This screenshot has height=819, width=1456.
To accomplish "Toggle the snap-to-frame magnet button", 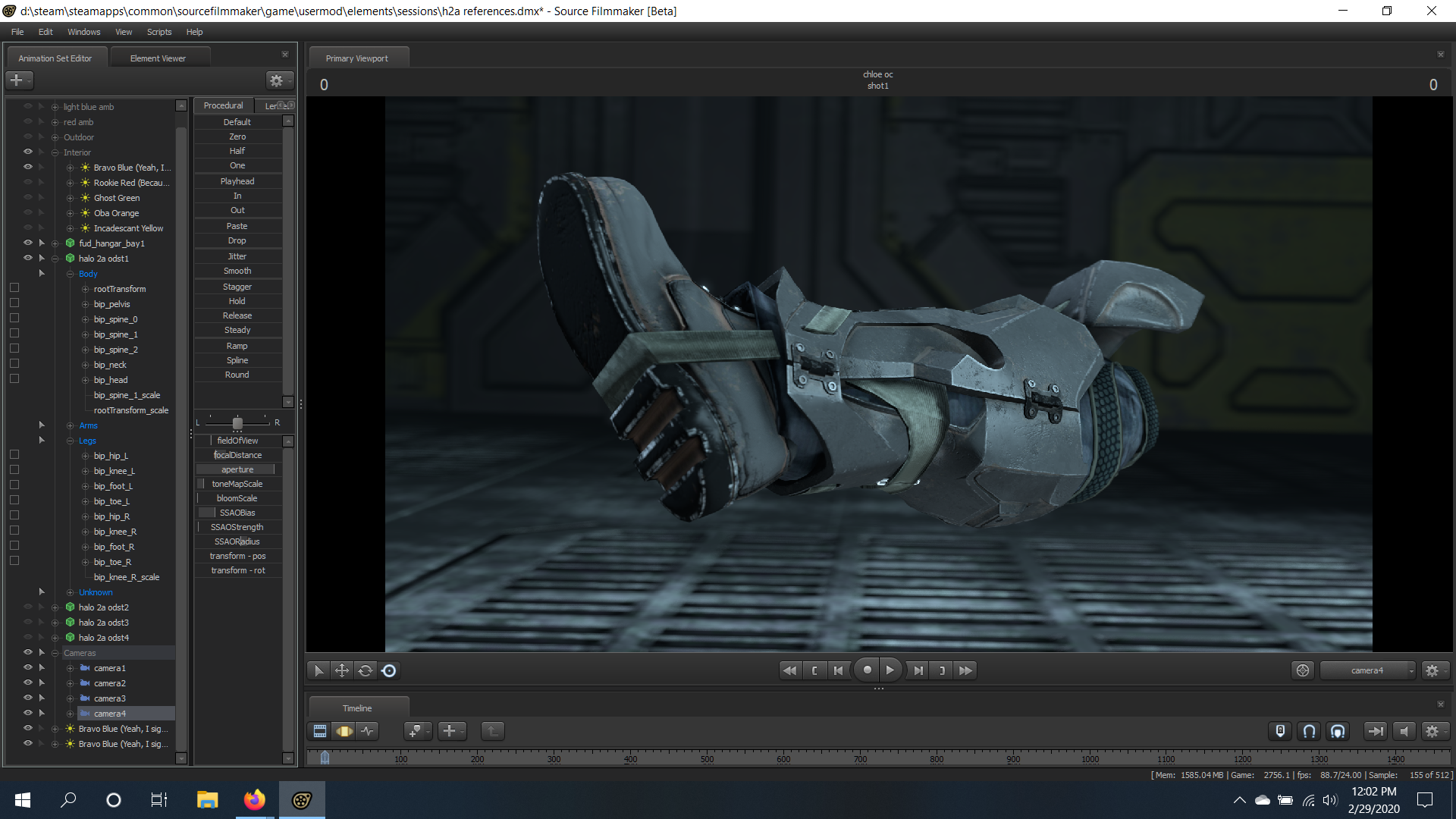I will [x=1338, y=731].
